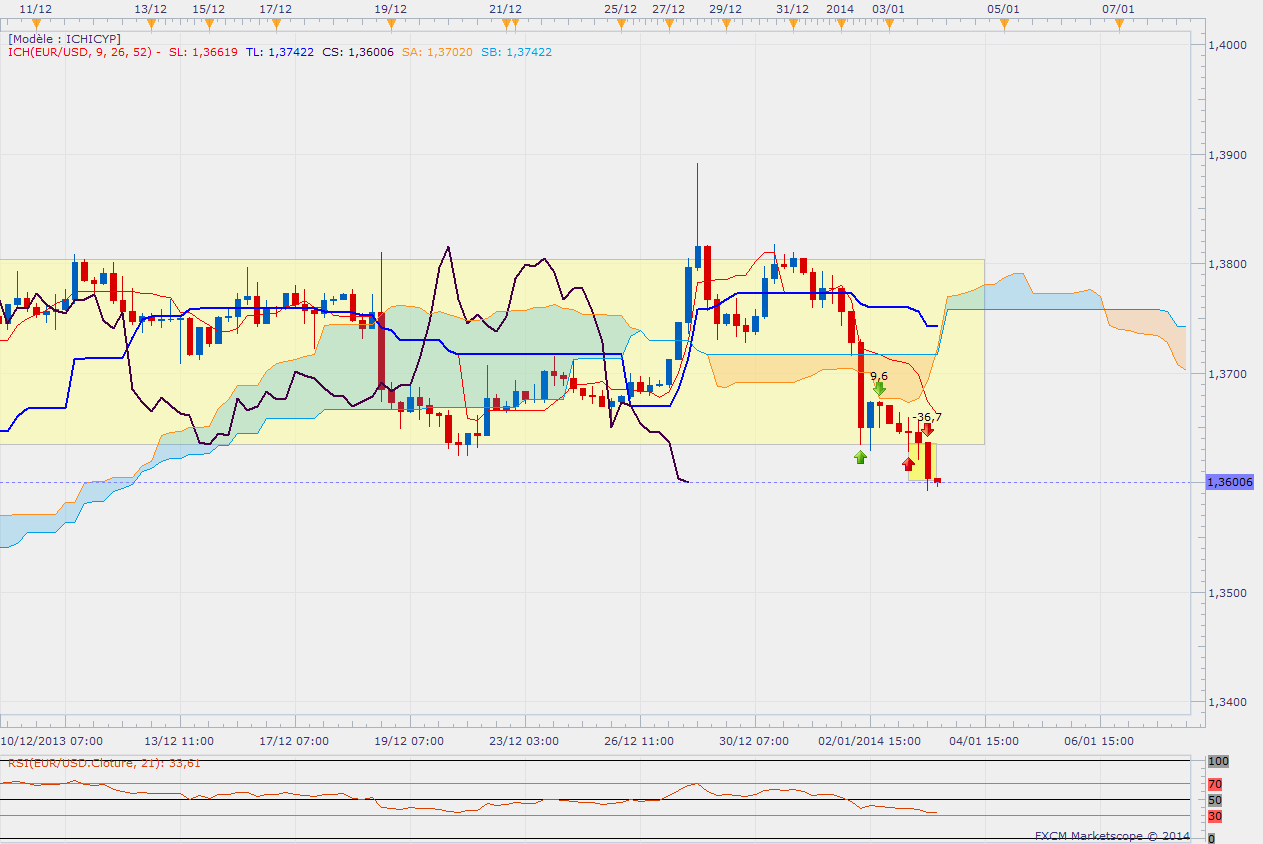Click the 30/12 07:00 time axis label
The width and height of the screenshot is (1263, 844).
754,741
